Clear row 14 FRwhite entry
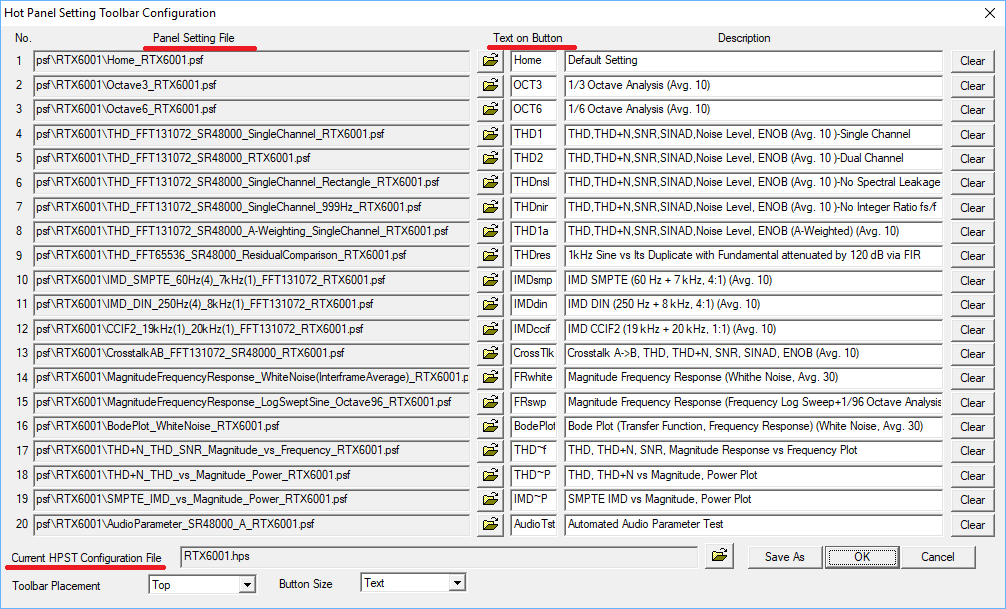The image size is (1006, 609). click(x=973, y=379)
